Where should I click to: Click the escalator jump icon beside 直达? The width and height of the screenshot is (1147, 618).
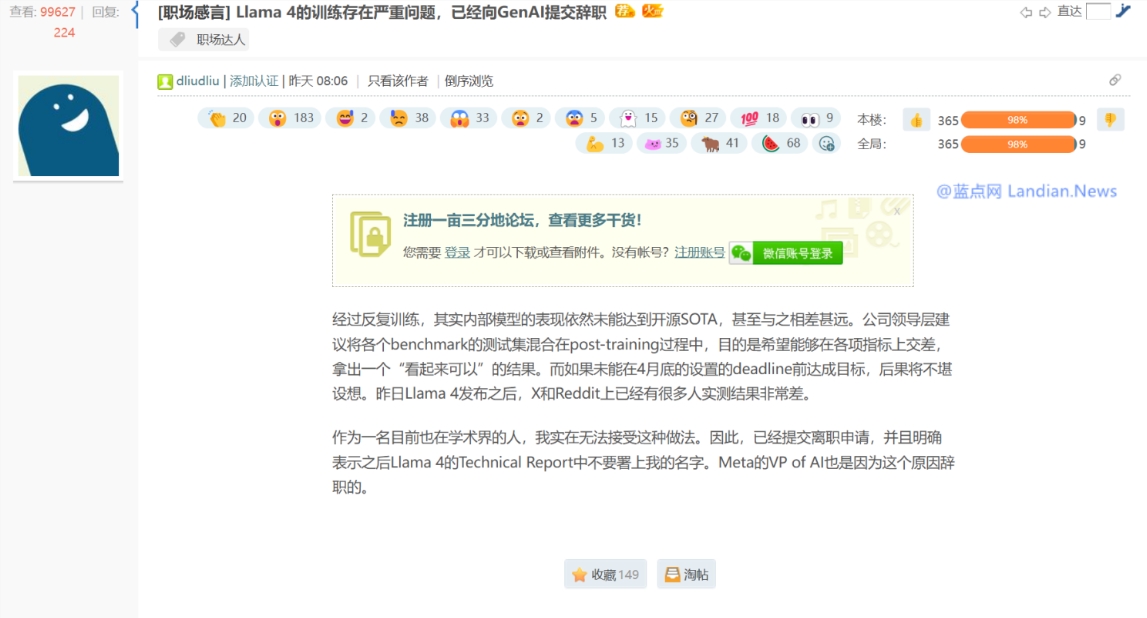[x=1123, y=12]
